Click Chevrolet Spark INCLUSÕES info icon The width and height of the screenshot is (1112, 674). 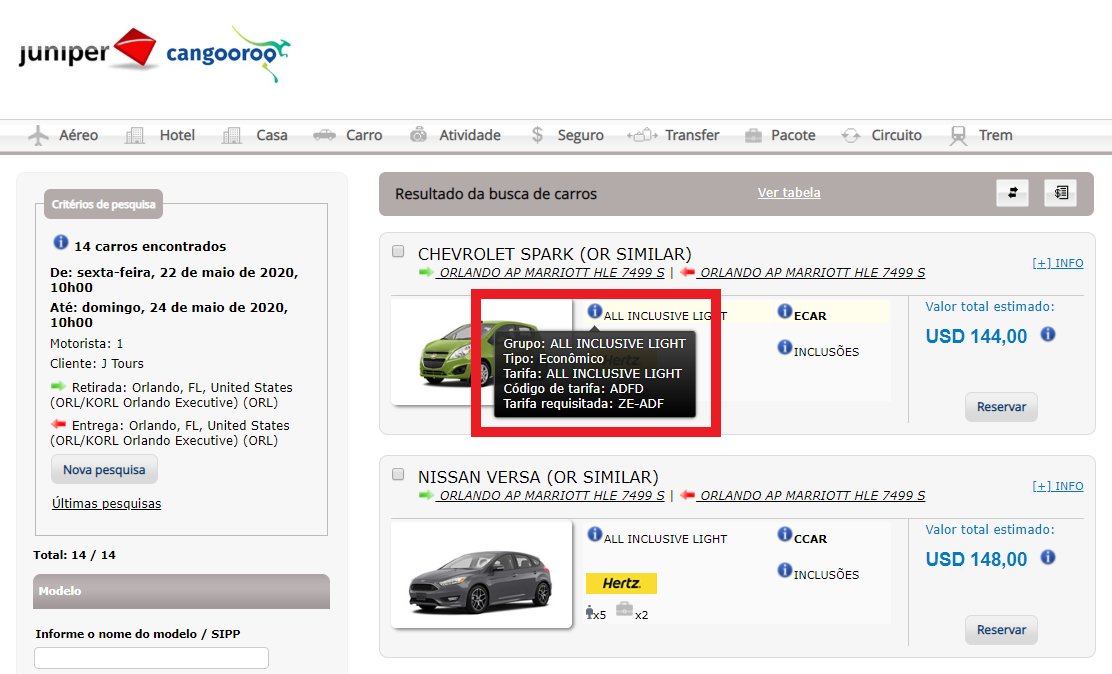(x=784, y=347)
